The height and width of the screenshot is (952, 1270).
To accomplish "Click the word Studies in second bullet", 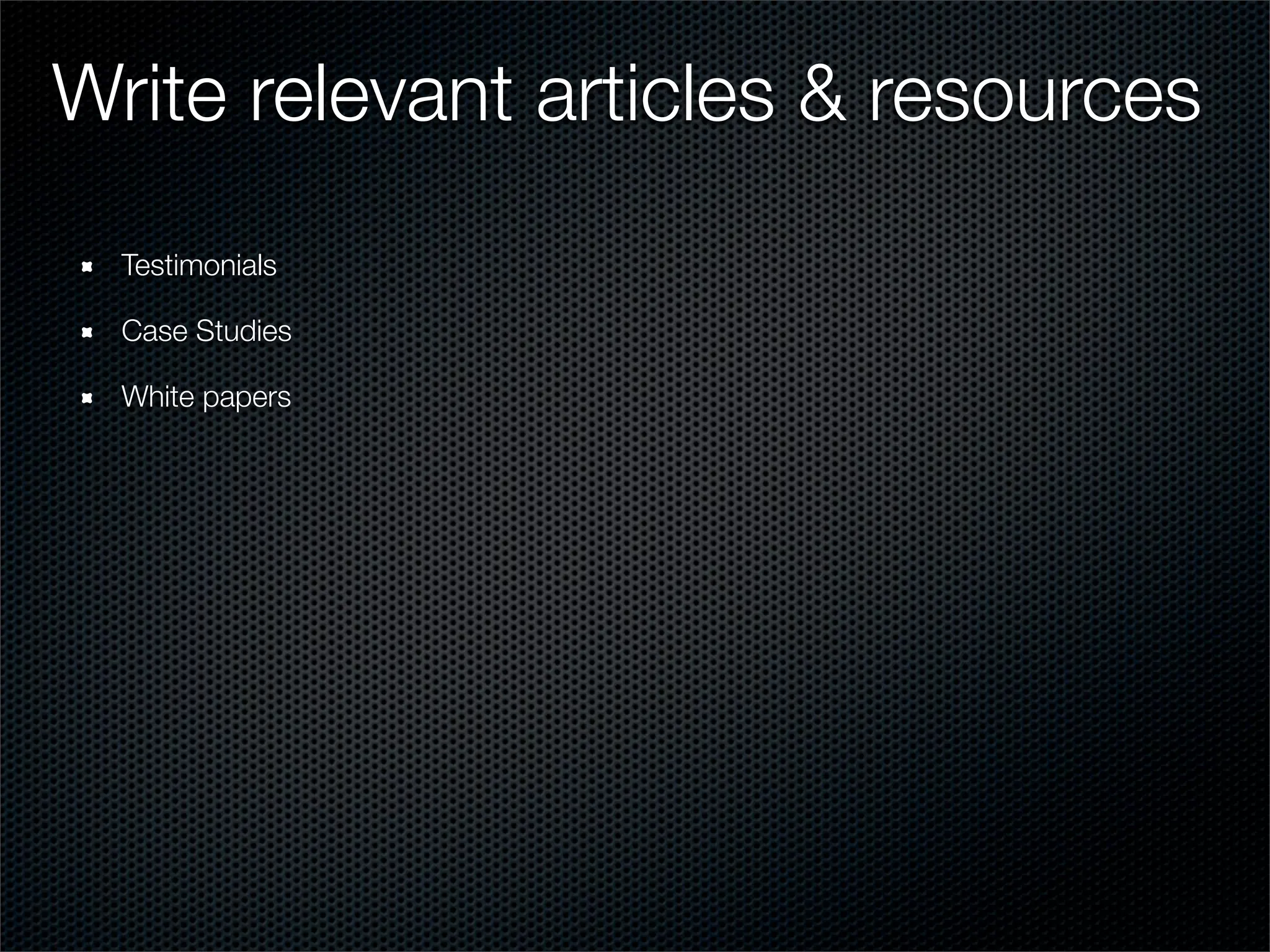I will 243,331.
